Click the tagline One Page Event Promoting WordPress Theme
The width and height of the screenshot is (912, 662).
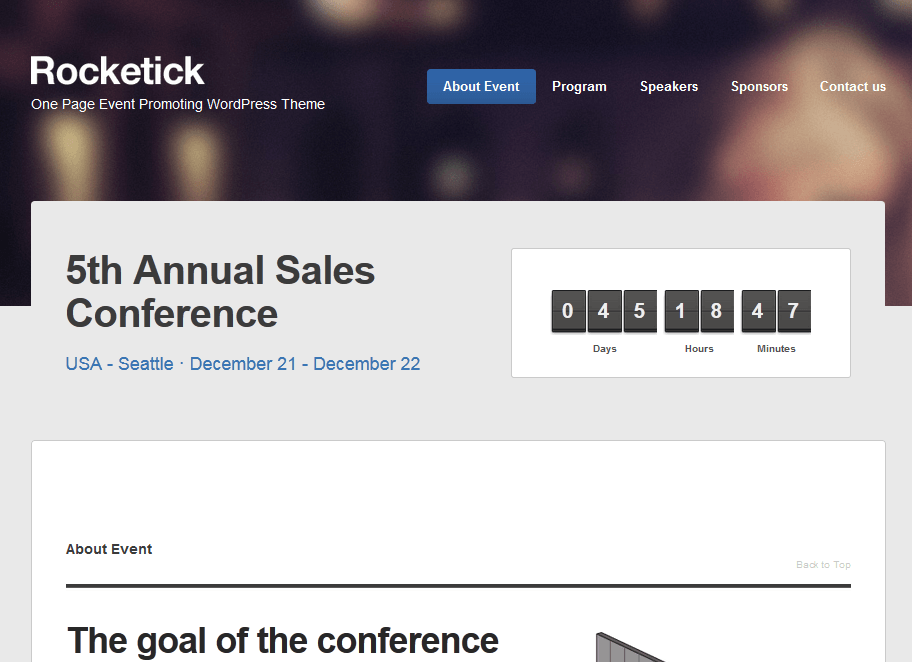tap(178, 104)
